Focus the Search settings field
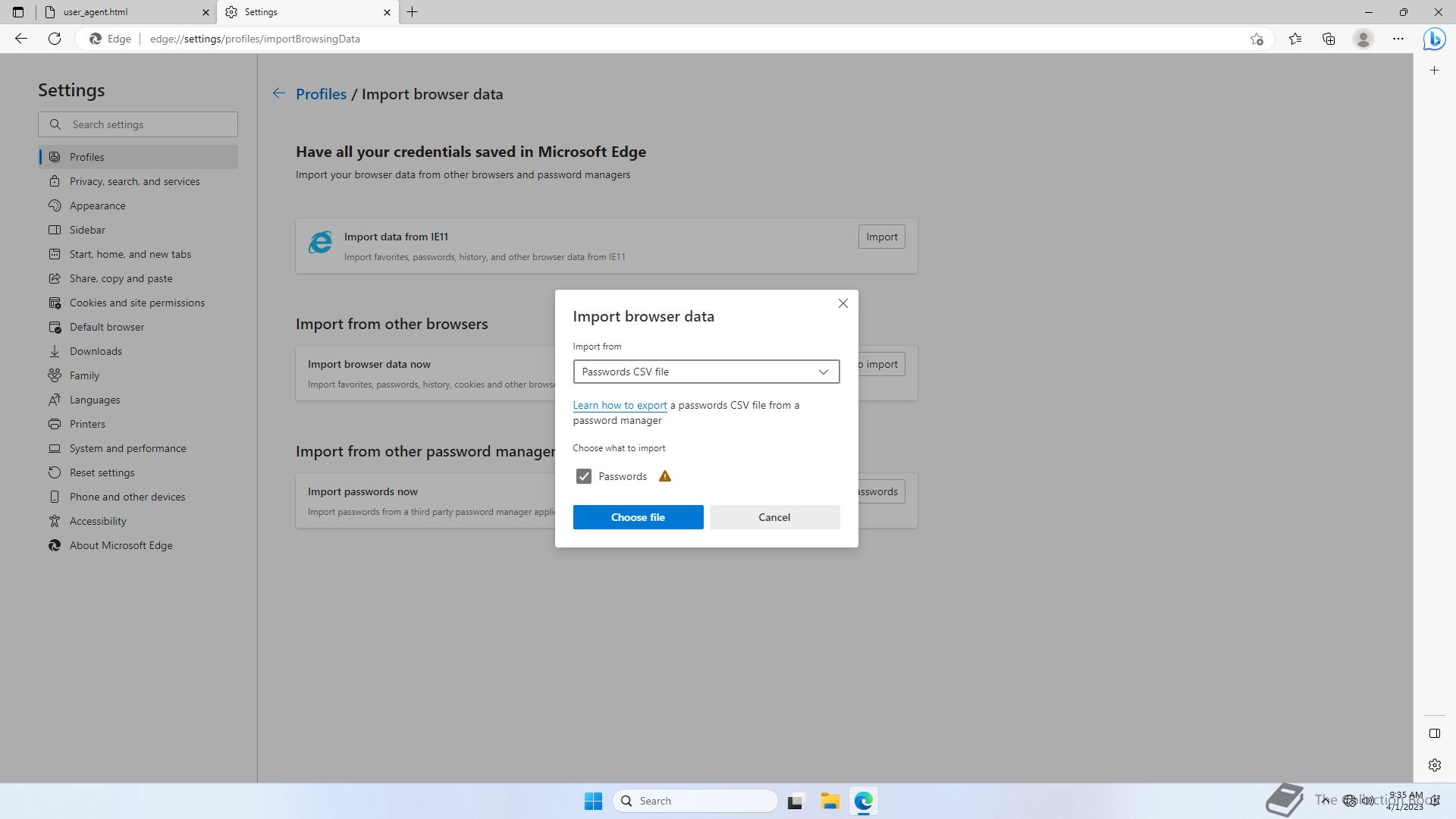This screenshot has width=1456, height=819. pyautogui.click(x=138, y=124)
